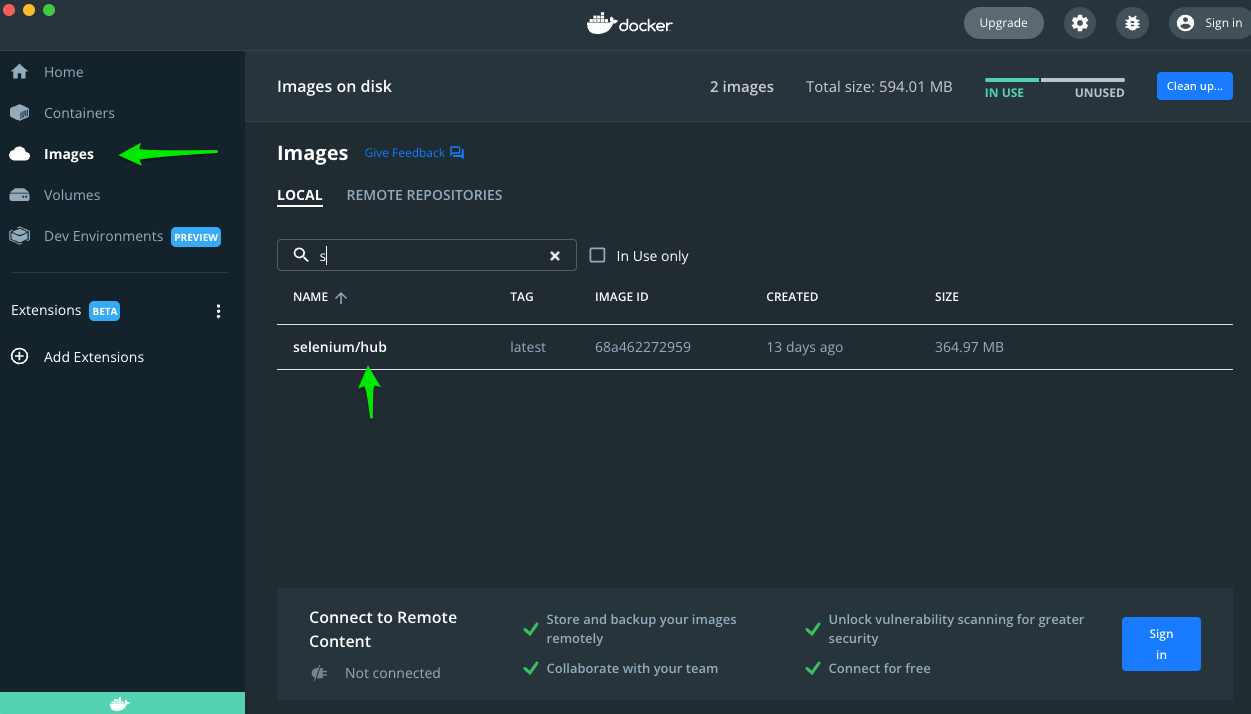Screen dimensions: 1251x714
Task: Click Collaborate with your team checkmark
Action: pyautogui.click(x=531, y=668)
